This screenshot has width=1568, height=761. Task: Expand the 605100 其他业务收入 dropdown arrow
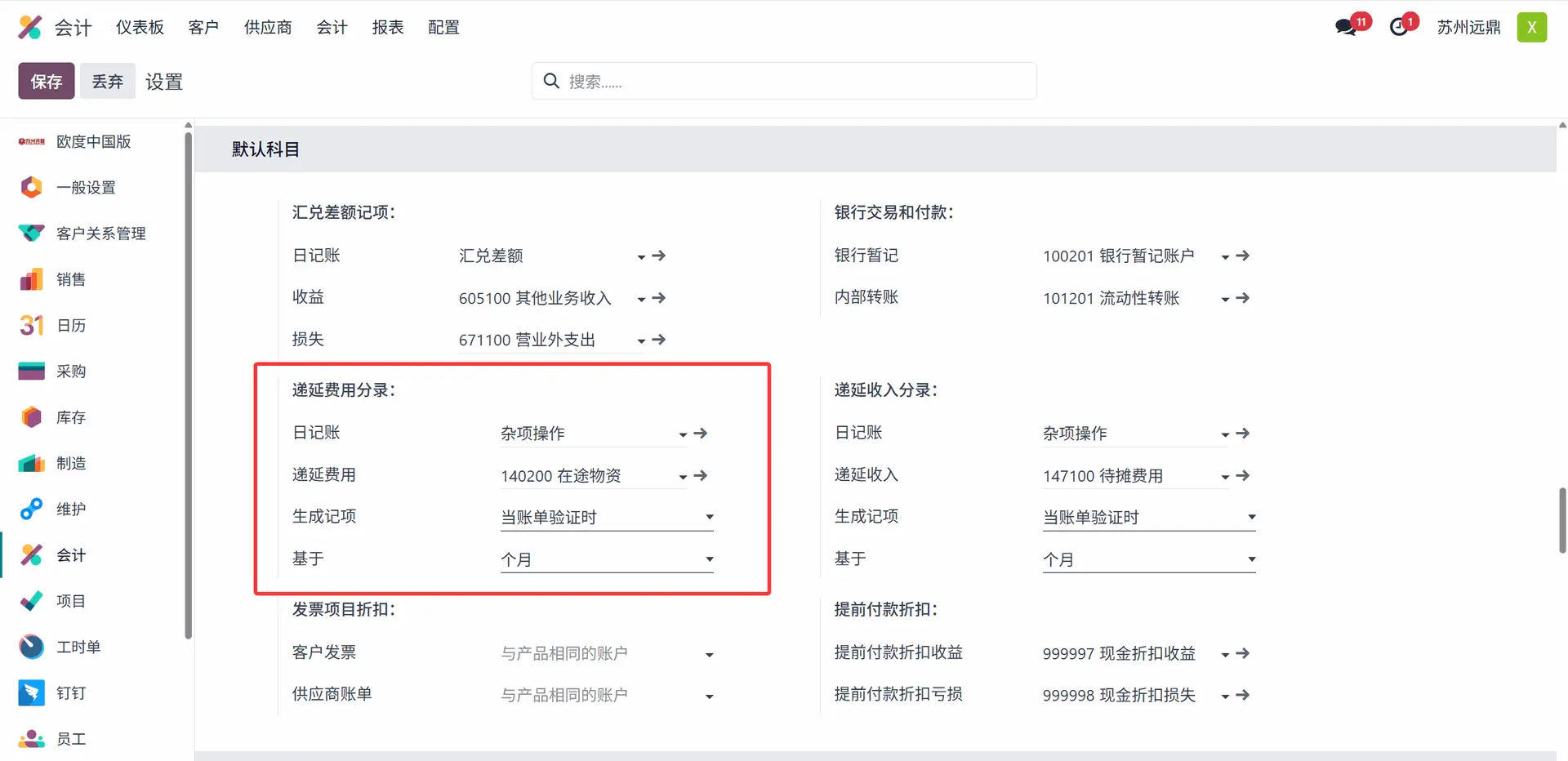(x=641, y=299)
